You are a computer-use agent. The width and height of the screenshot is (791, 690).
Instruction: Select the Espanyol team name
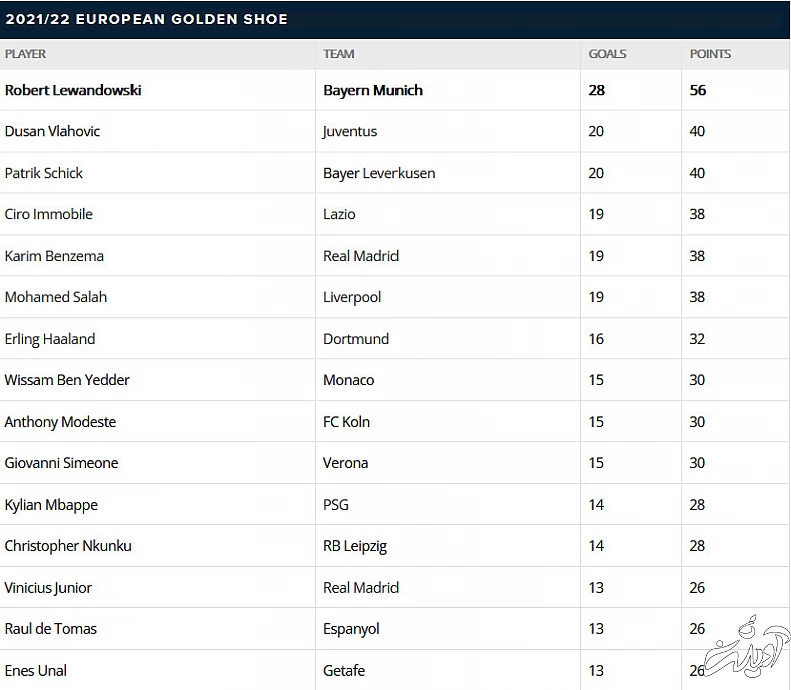[351, 629]
